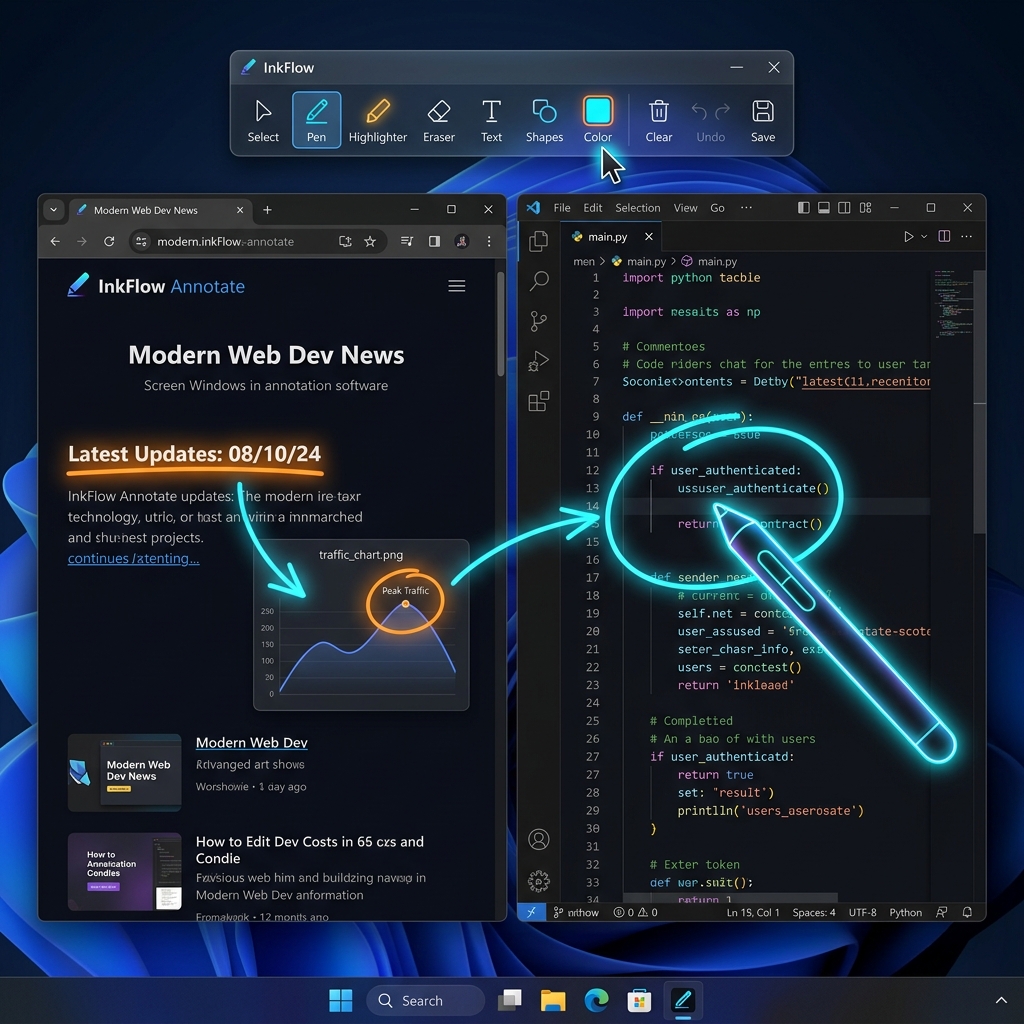
Task: Open the InkFlow Annotate hamburger menu
Action: pos(456,286)
